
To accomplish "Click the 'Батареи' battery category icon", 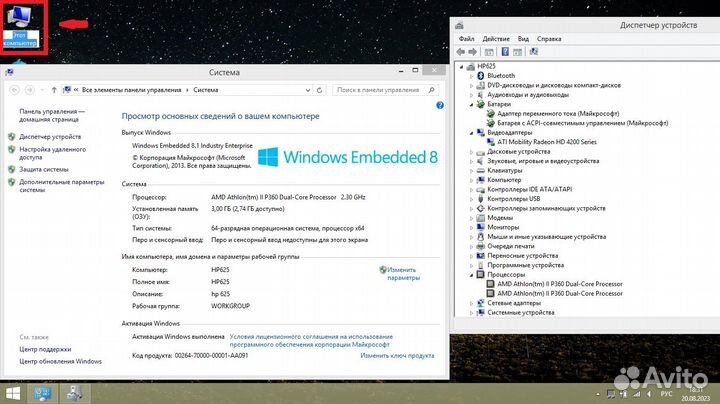I will (x=481, y=104).
